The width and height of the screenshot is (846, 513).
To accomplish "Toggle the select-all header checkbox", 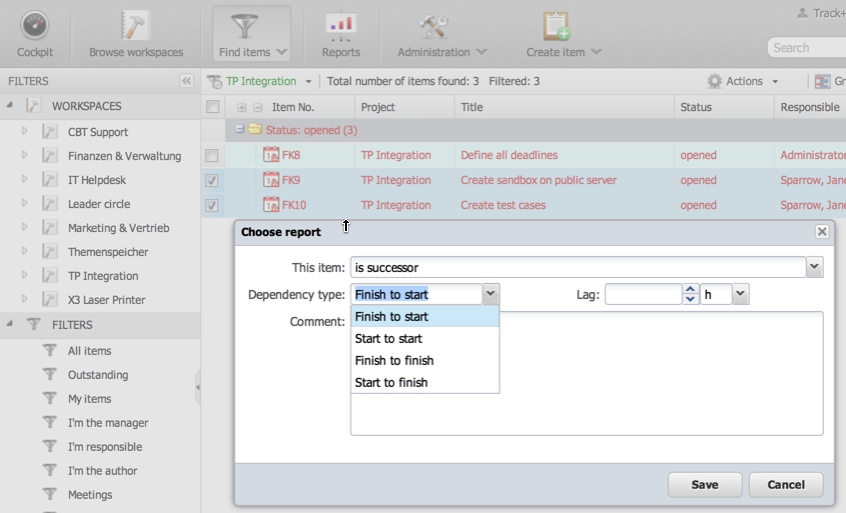I will [212, 107].
